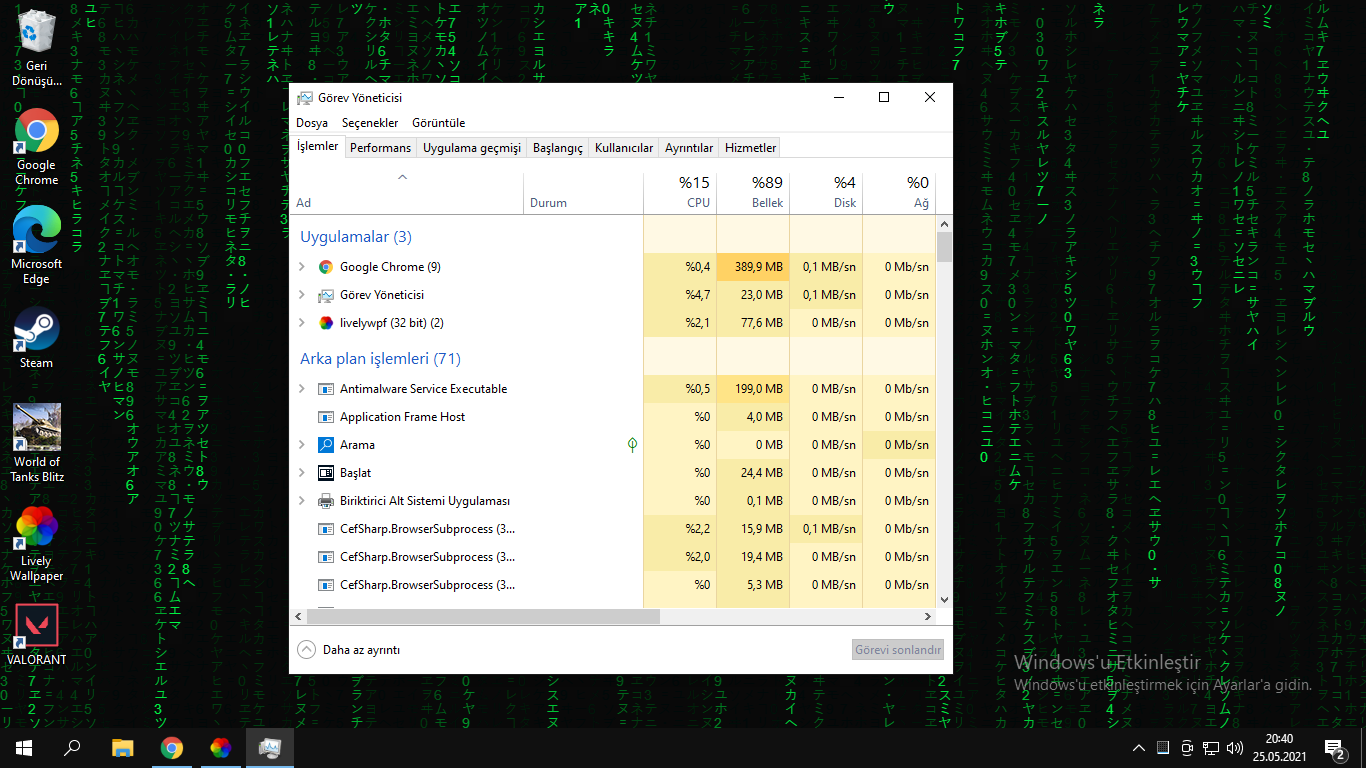Sort processes by the Disk column header
The height and width of the screenshot is (768, 1366).
coord(826,193)
